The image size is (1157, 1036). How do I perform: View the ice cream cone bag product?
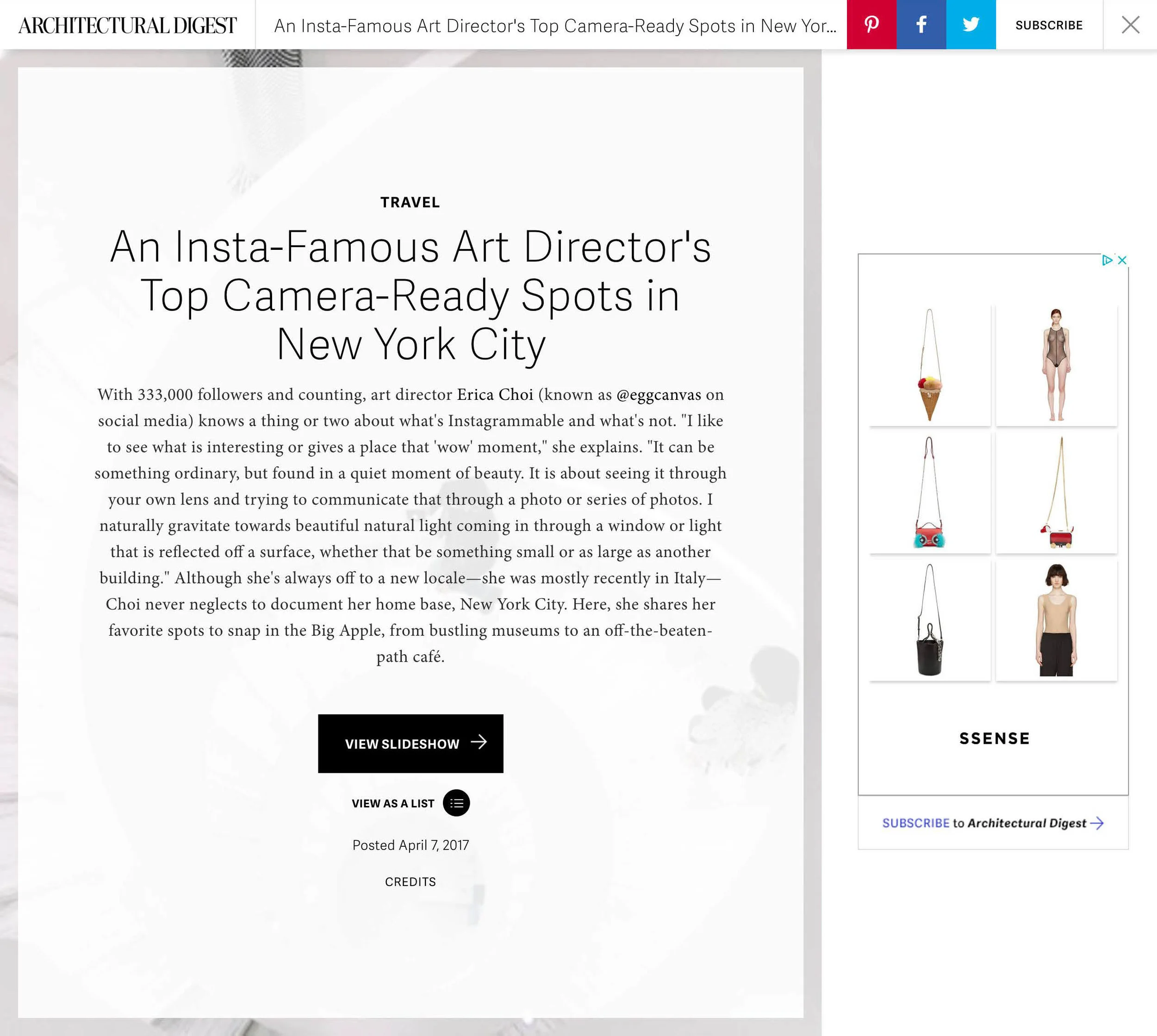coord(930,365)
